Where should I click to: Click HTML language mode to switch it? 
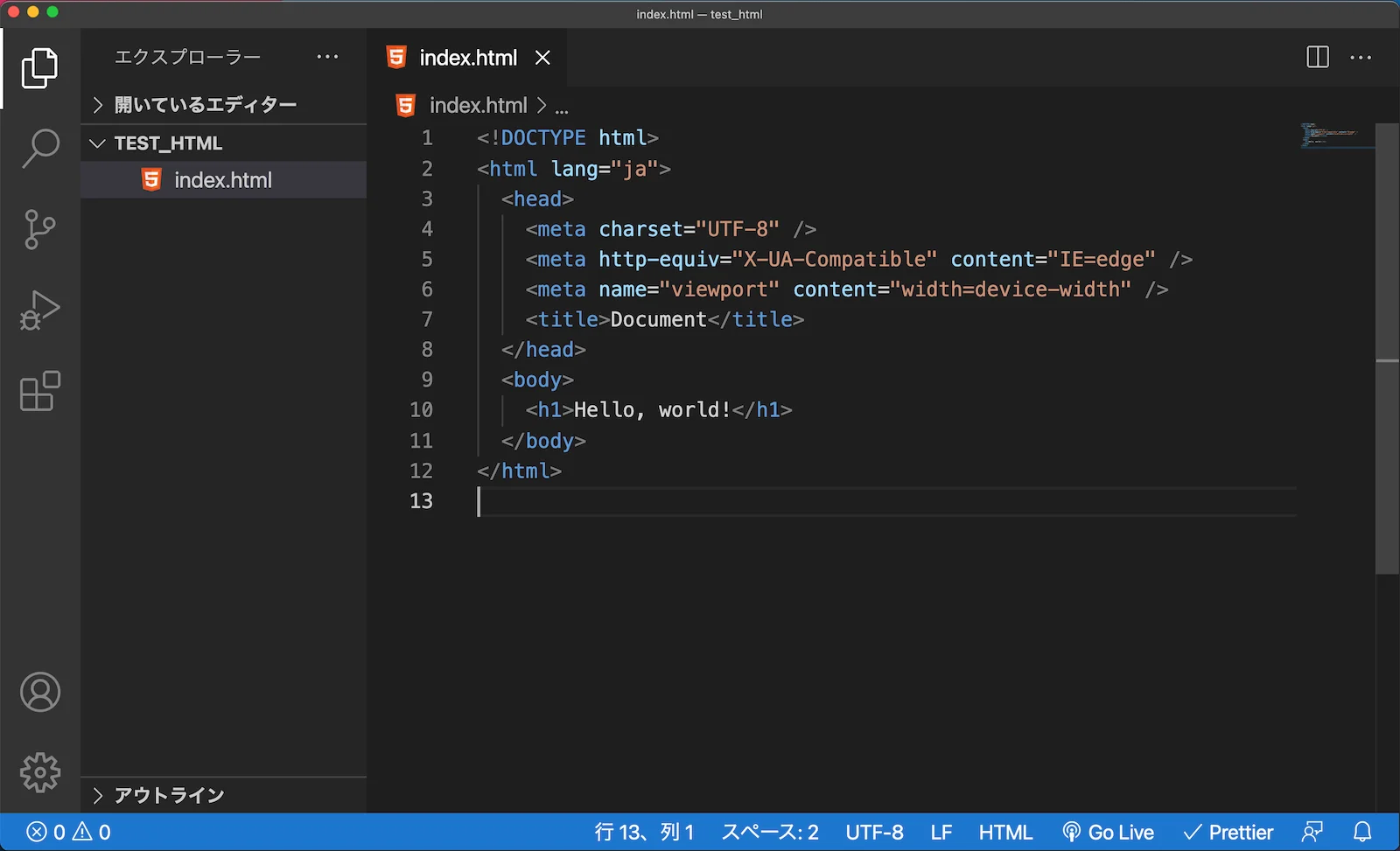pyautogui.click(x=1005, y=832)
